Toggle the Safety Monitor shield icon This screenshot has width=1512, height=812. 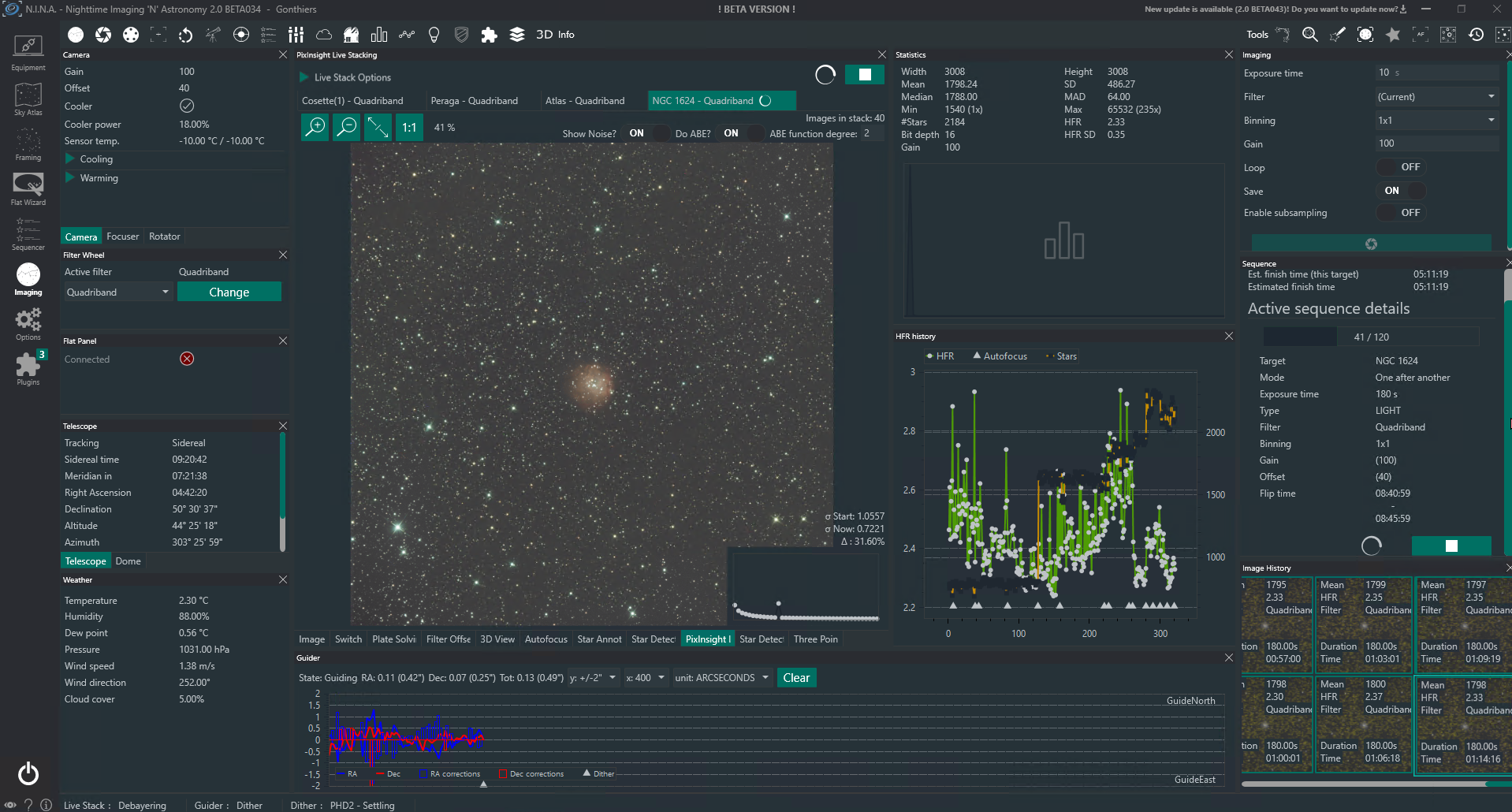point(462,35)
